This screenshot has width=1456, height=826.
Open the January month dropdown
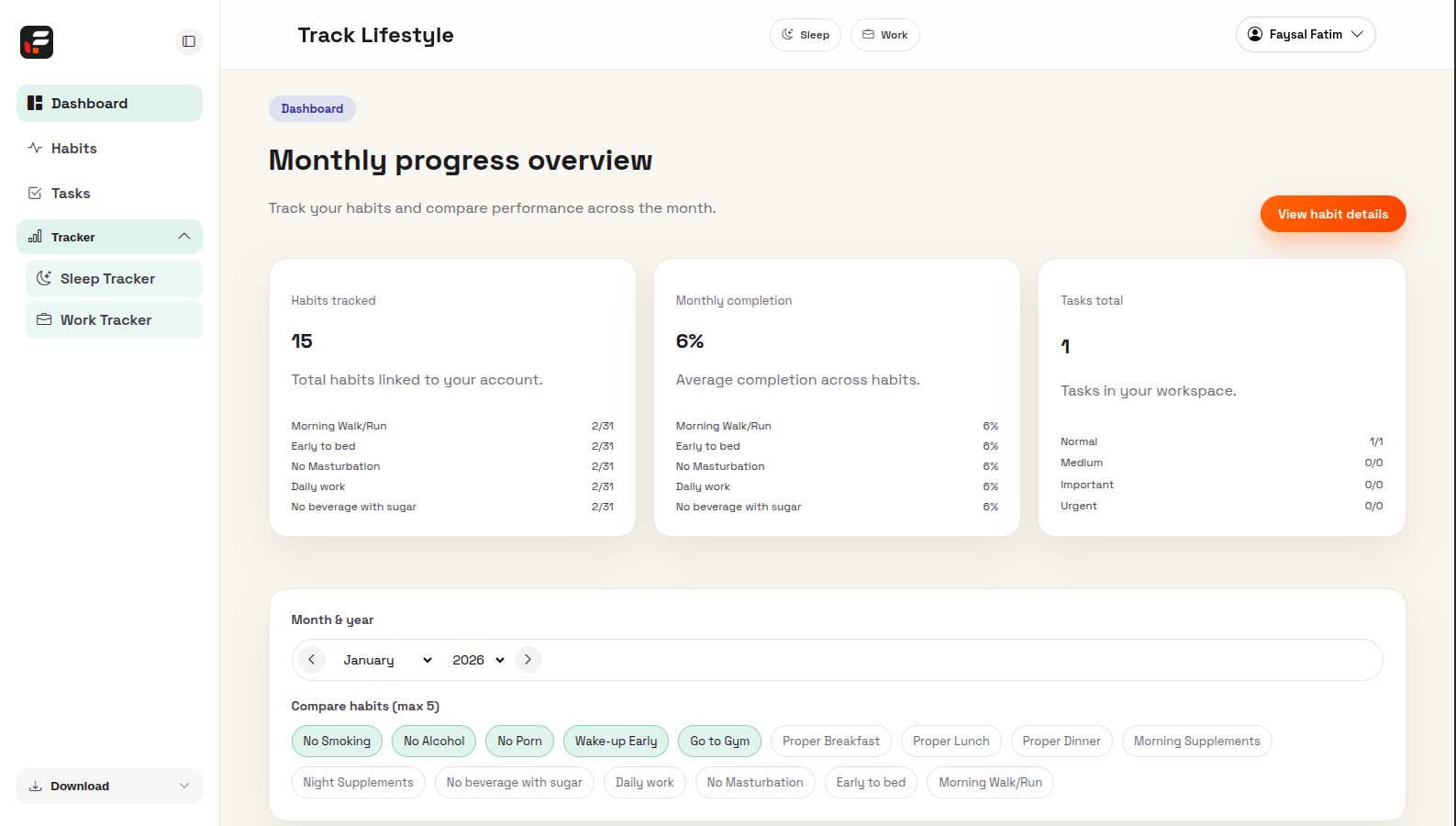pos(386,660)
